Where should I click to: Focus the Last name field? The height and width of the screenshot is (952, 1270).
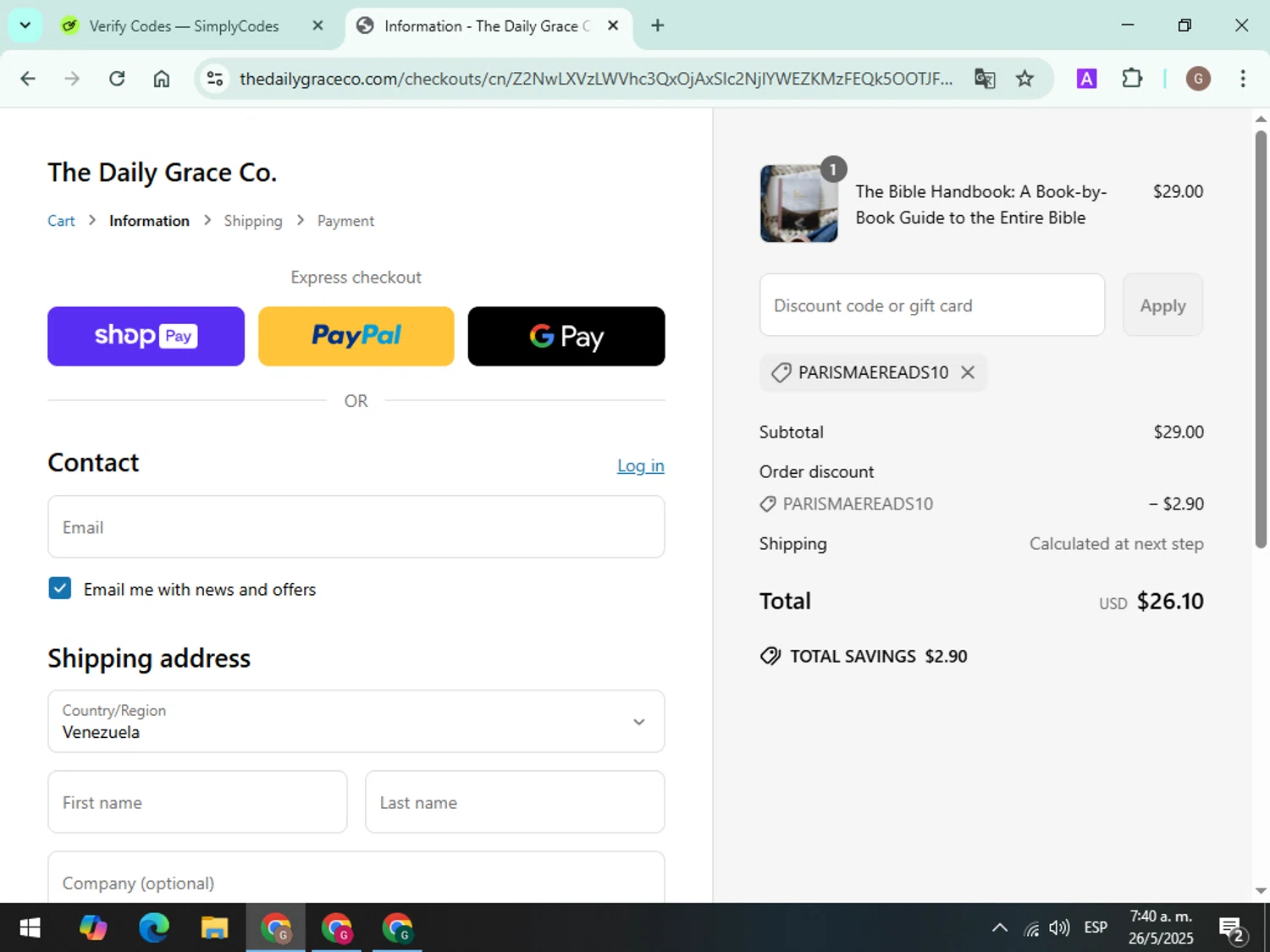pos(515,801)
